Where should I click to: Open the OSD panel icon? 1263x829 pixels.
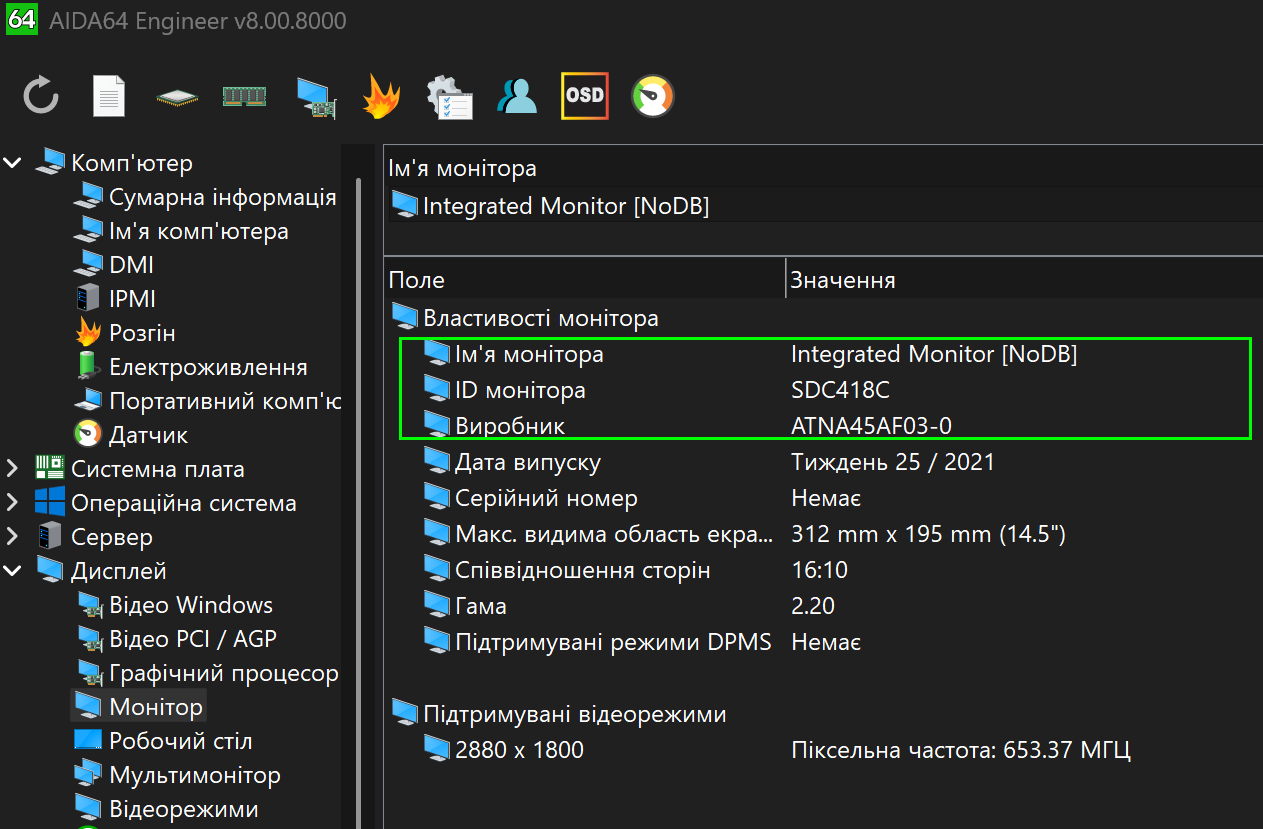pyautogui.click(x=584, y=96)
